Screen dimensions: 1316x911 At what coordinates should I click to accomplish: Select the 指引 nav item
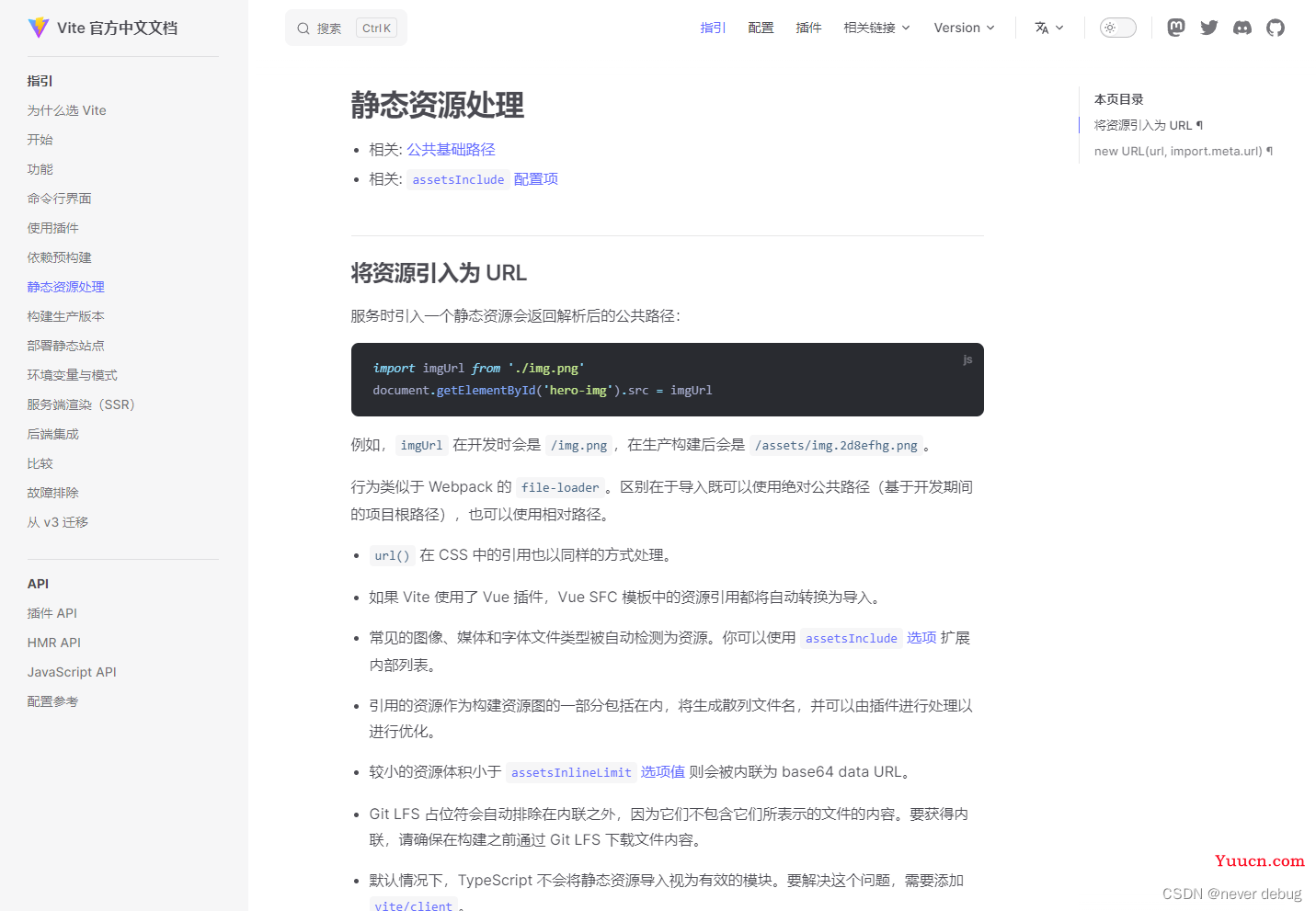pyautogui.click(x=713, y=28)
